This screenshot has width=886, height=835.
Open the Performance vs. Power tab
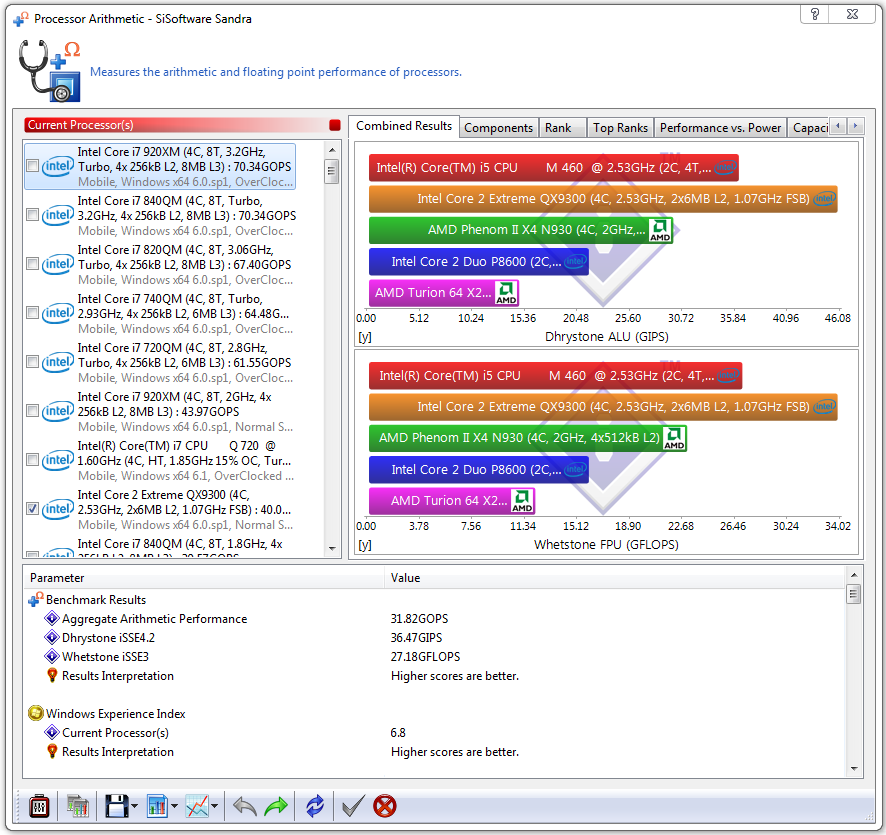pos(720,128)
